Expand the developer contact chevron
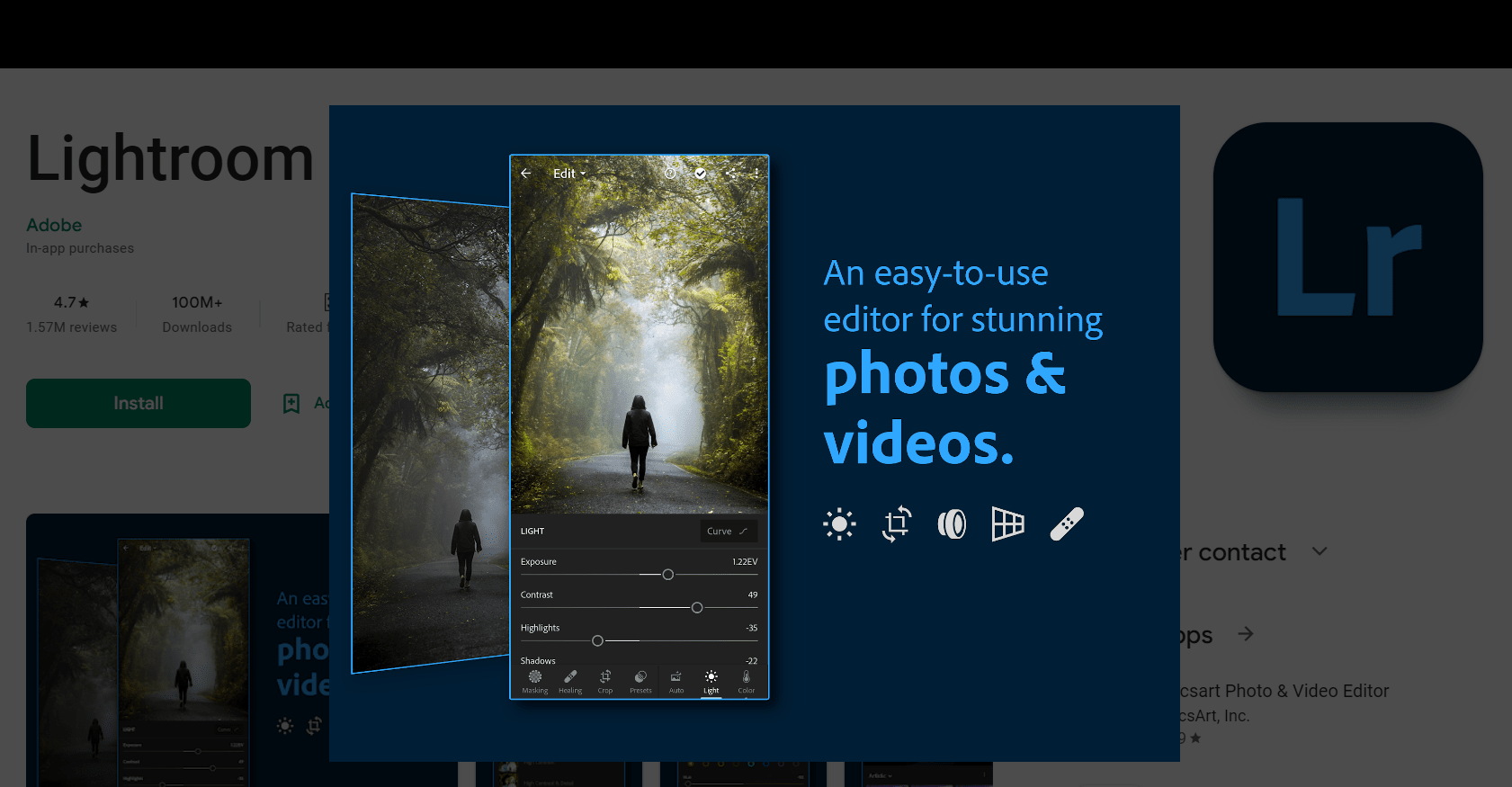The width and height of the screenshot is (1512, 787). pos(1320,551)
